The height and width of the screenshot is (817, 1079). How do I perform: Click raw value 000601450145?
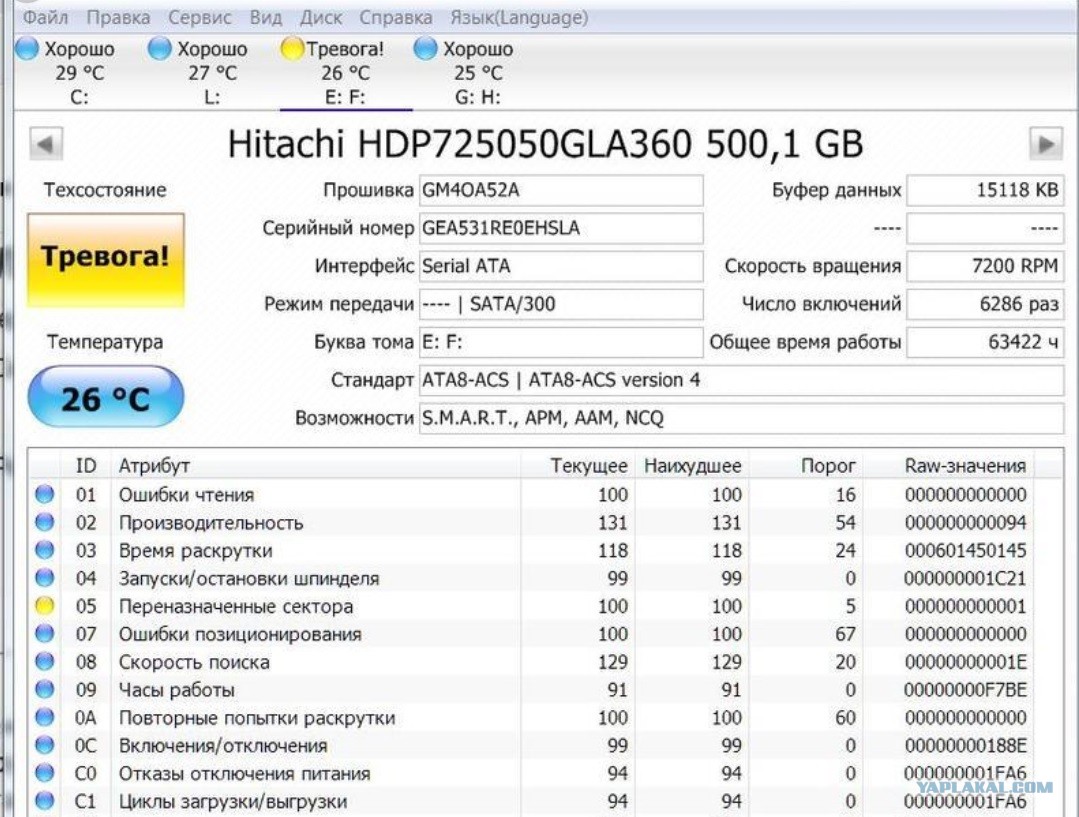tap(965, 551)
